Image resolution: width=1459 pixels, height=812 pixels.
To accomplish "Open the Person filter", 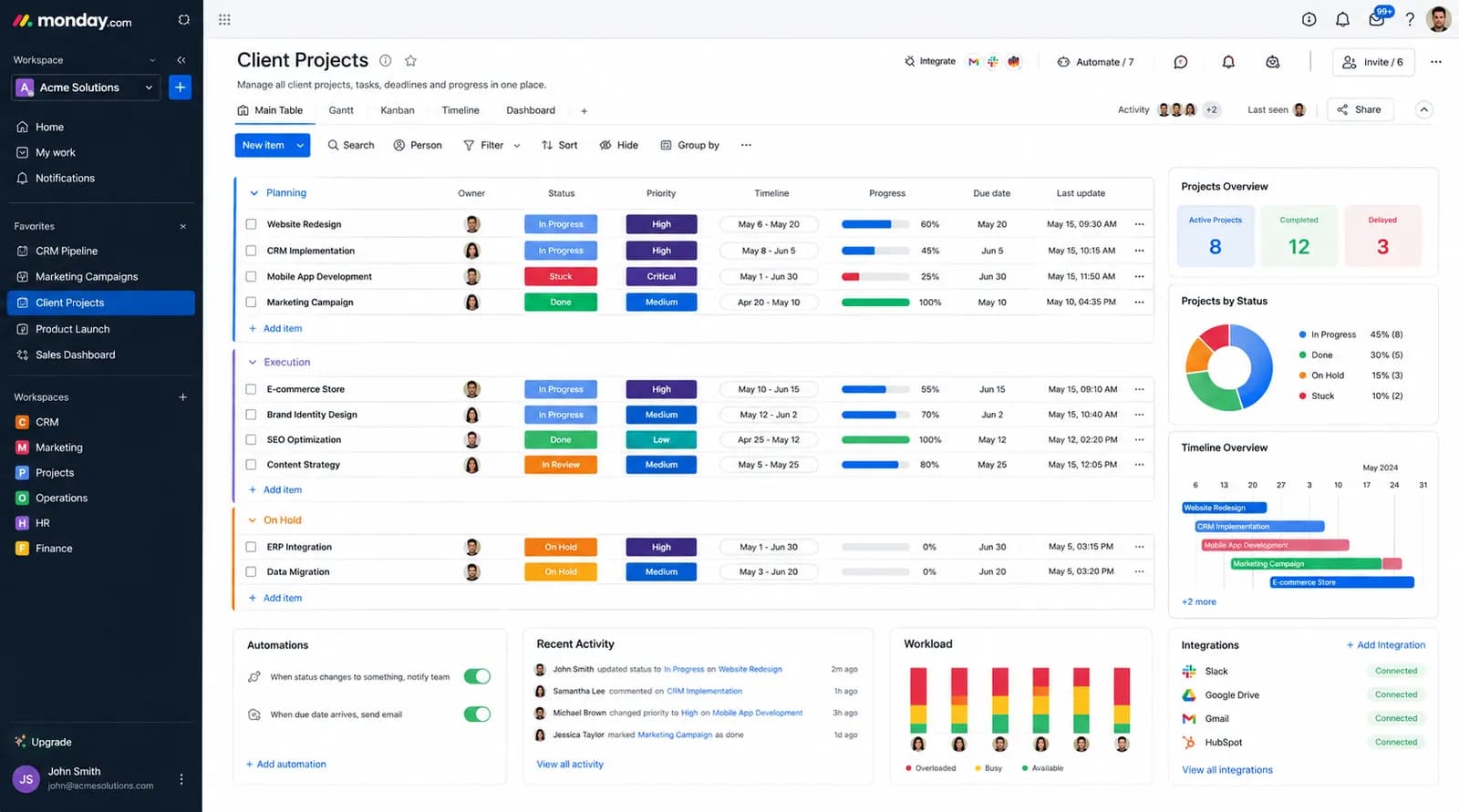I will tap(418, 145).
